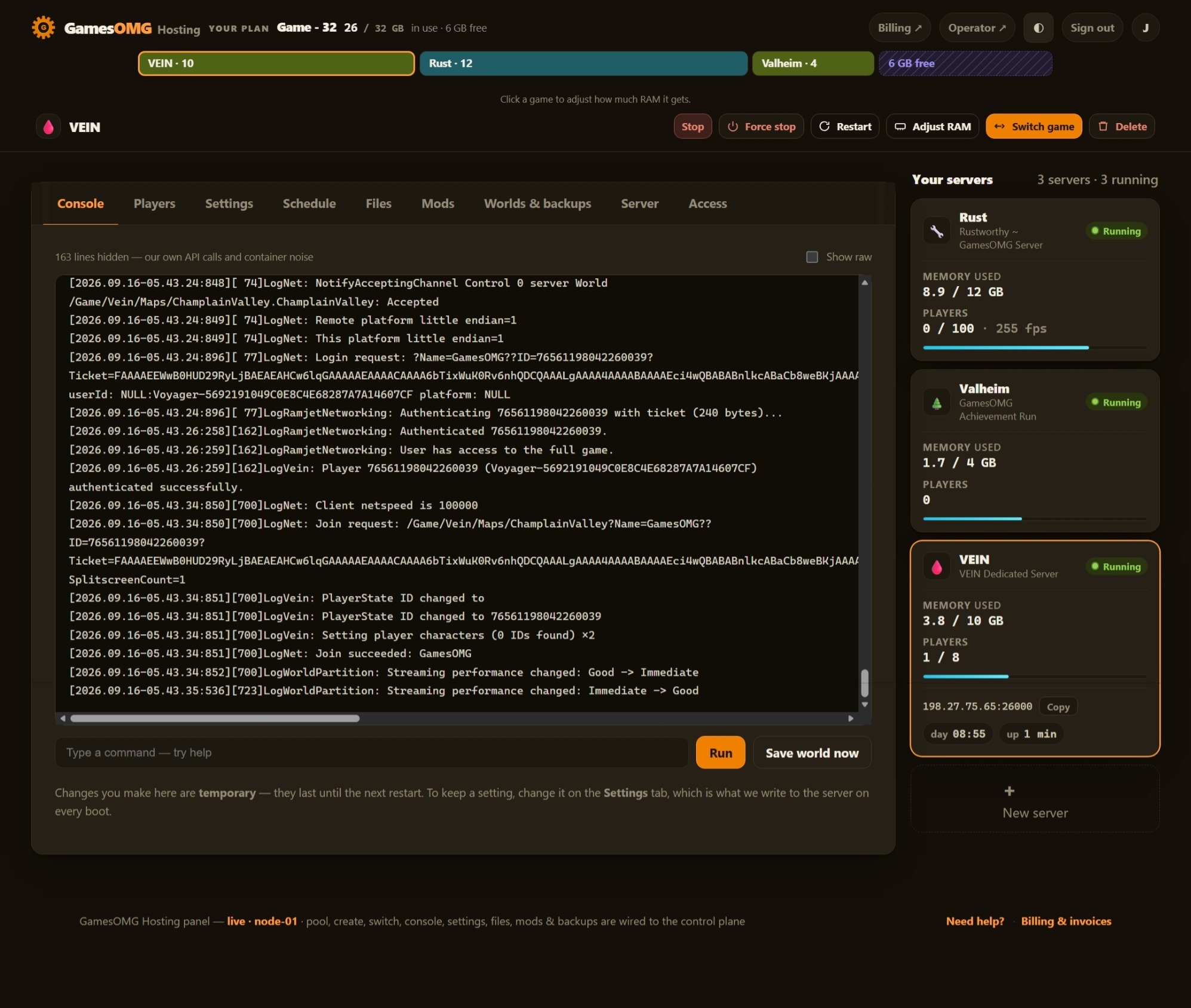Go to the Schedule tab
Viewport: 1191px width, 1008px height.
point(309,204)
